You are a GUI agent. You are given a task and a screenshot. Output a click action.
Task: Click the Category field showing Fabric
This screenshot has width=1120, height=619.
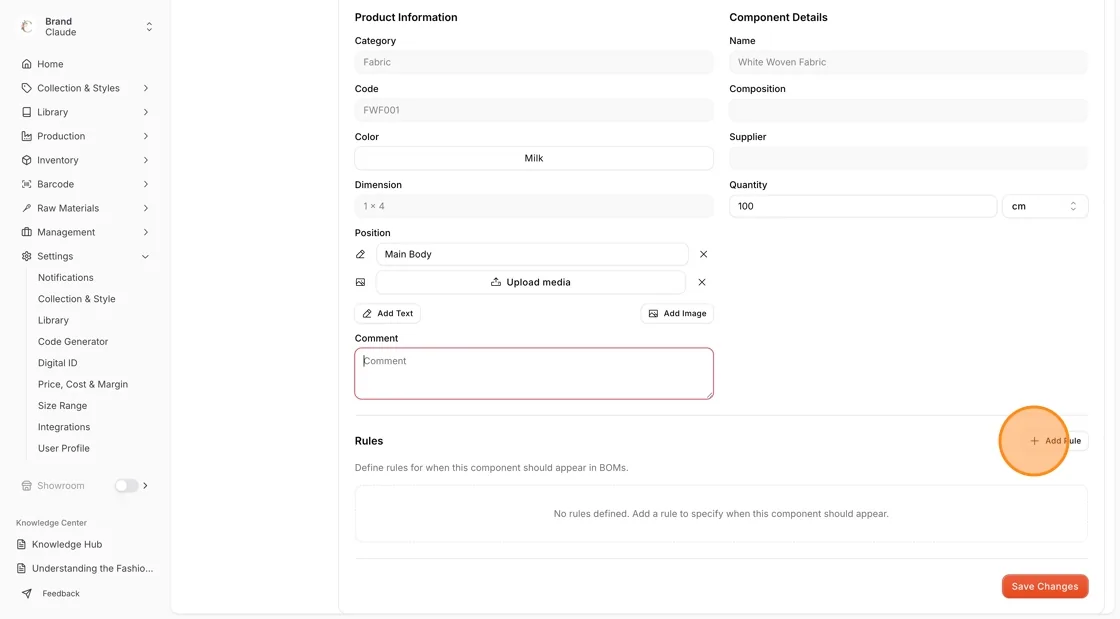(x=534, y=62)
